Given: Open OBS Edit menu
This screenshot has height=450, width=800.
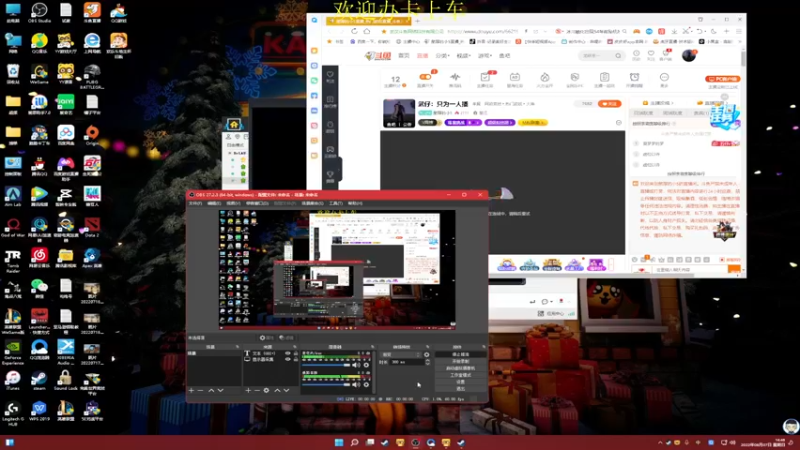Looking at the screenshot, I should [214, 203].
